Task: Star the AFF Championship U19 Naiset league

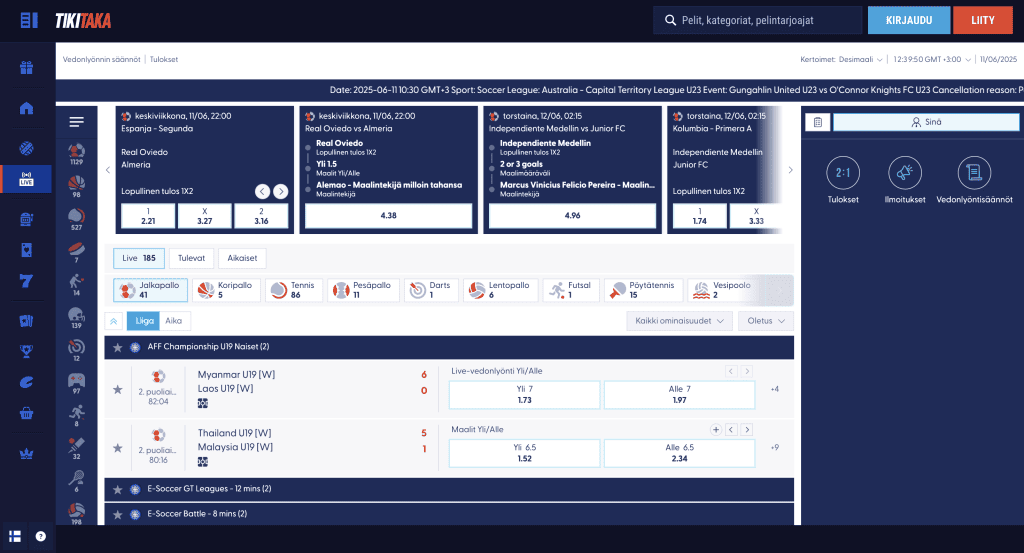Action: (x=118, y=347)
